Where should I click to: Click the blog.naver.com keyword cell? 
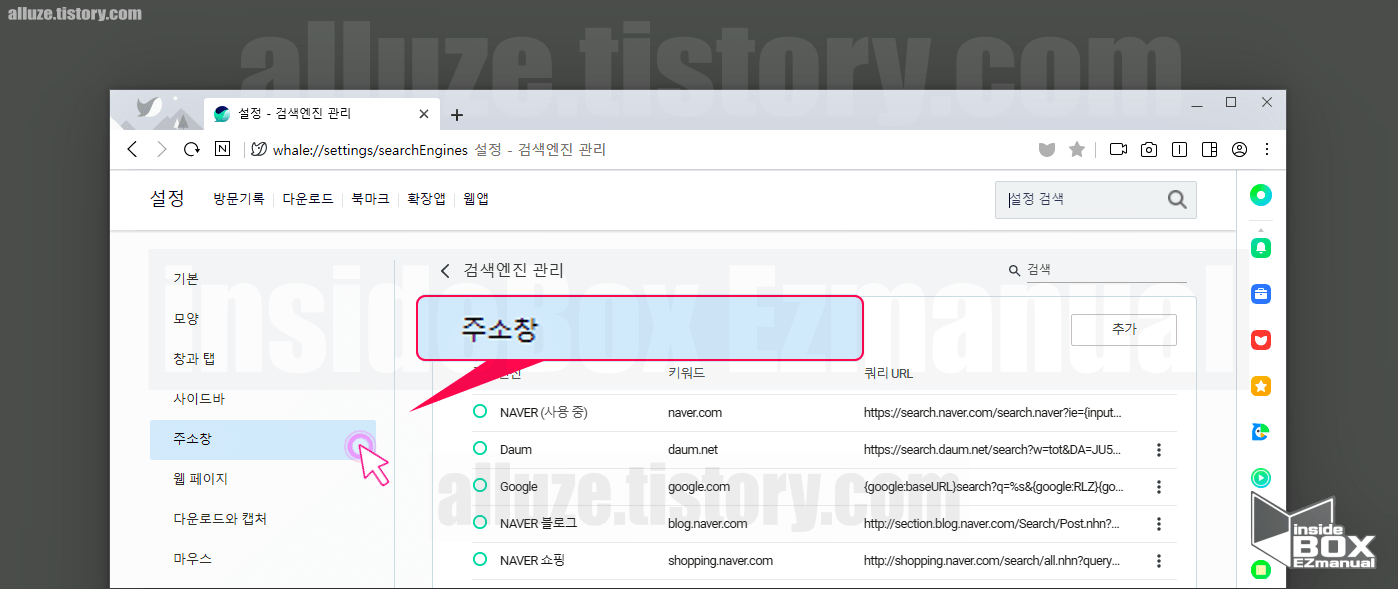pyautogui.click(x=708, y=523)
